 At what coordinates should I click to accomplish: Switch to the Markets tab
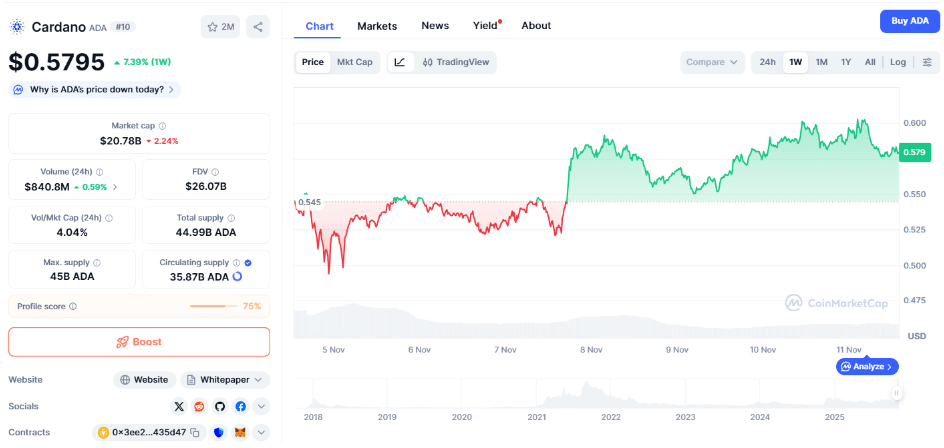[x=377, y=25]
